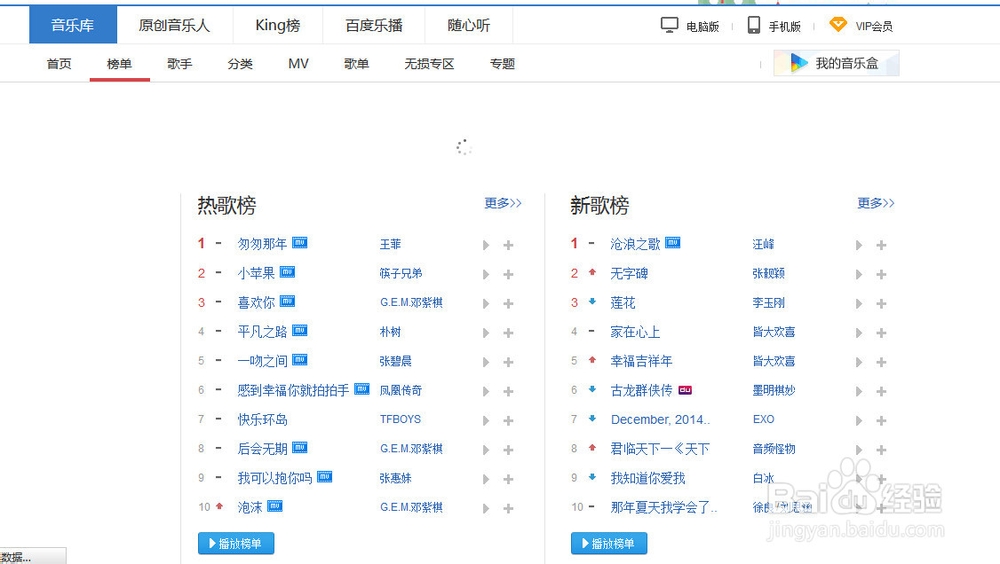Open the 歌手 artists submenu

pos(180,64)
